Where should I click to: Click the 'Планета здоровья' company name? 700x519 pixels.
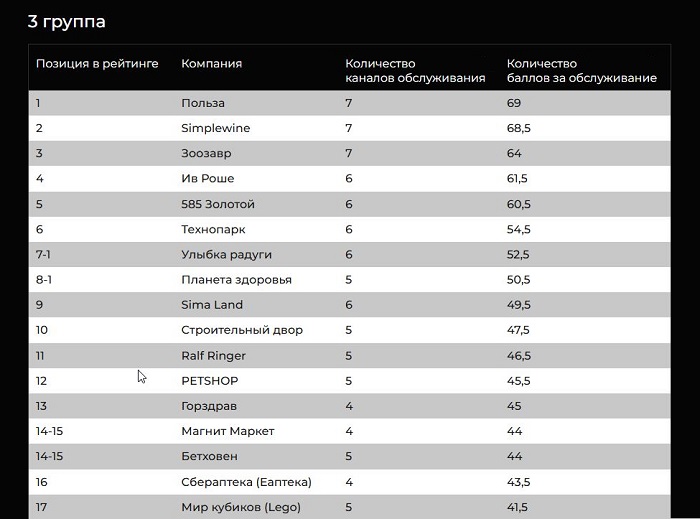pos(236,280)
